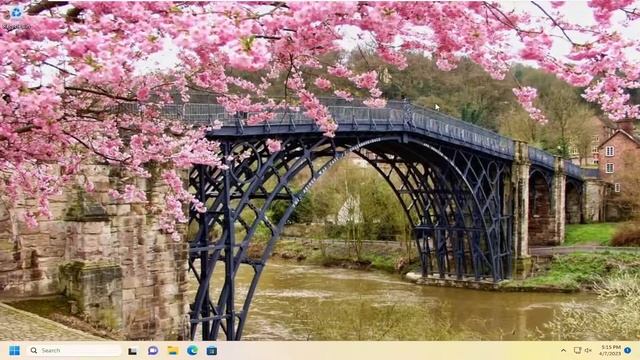This screenshot has height=360, width=640.
Task: Click the muted volume tray icon
Action: click(x=588, y=351)
